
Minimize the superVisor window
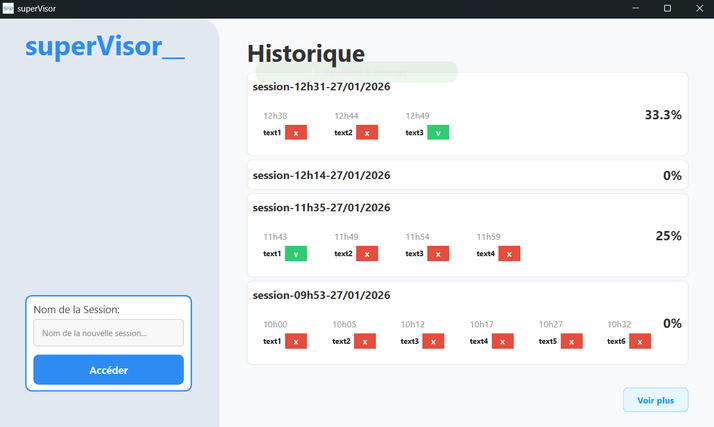click(636, 8)
